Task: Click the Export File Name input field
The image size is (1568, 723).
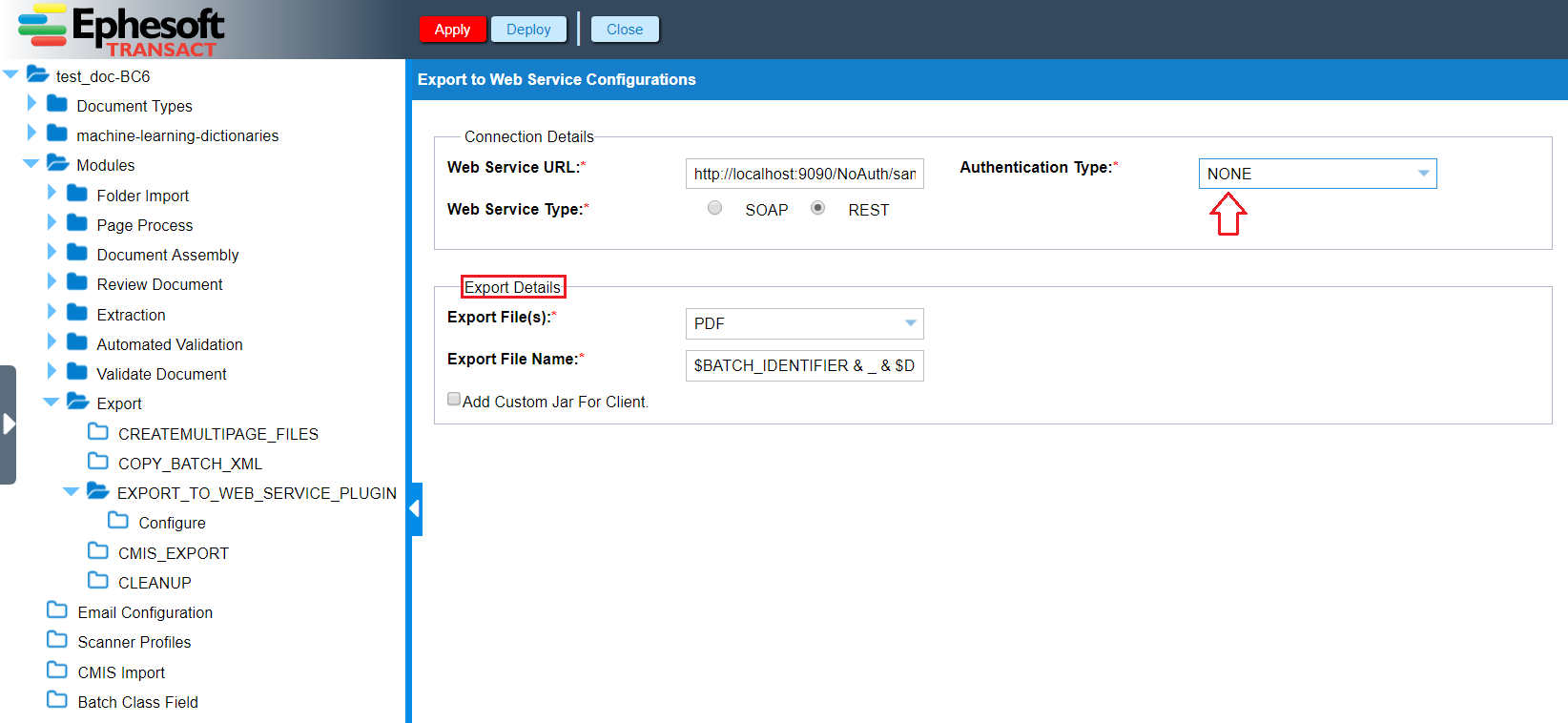Action: coord(804,365)
